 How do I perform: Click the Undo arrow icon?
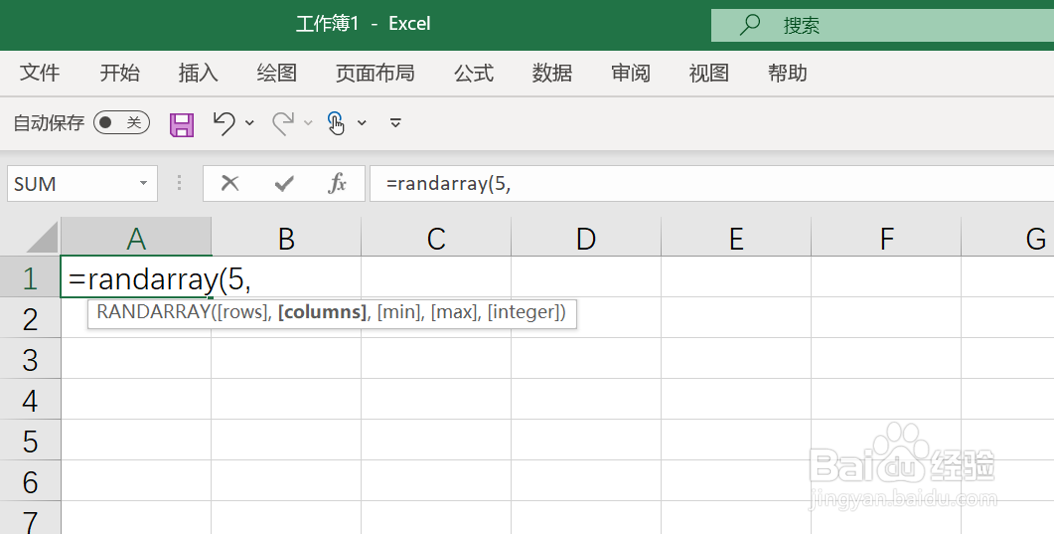tap(224, 123)
